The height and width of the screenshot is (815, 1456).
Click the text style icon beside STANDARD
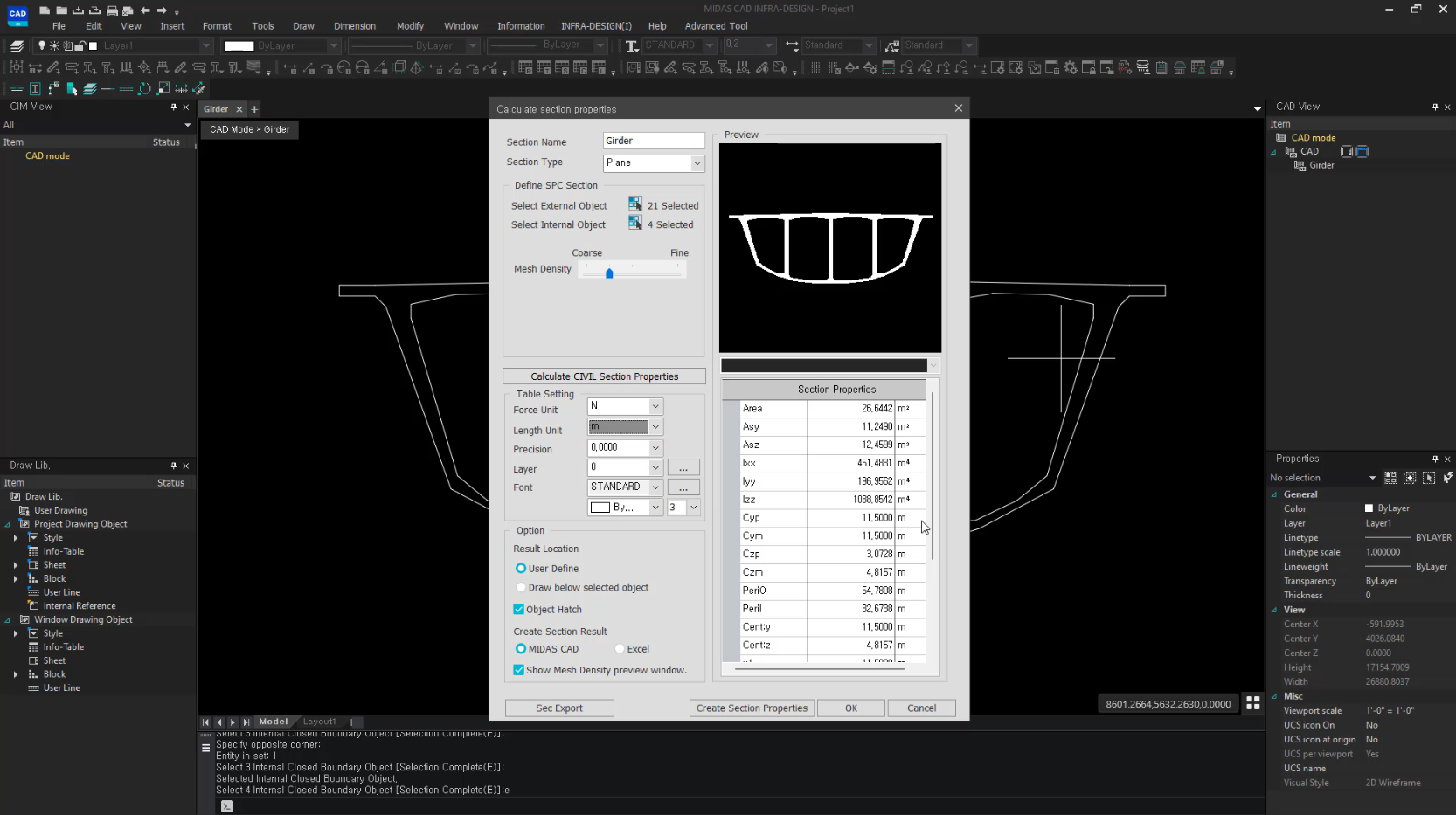click(x=632, y=45)
